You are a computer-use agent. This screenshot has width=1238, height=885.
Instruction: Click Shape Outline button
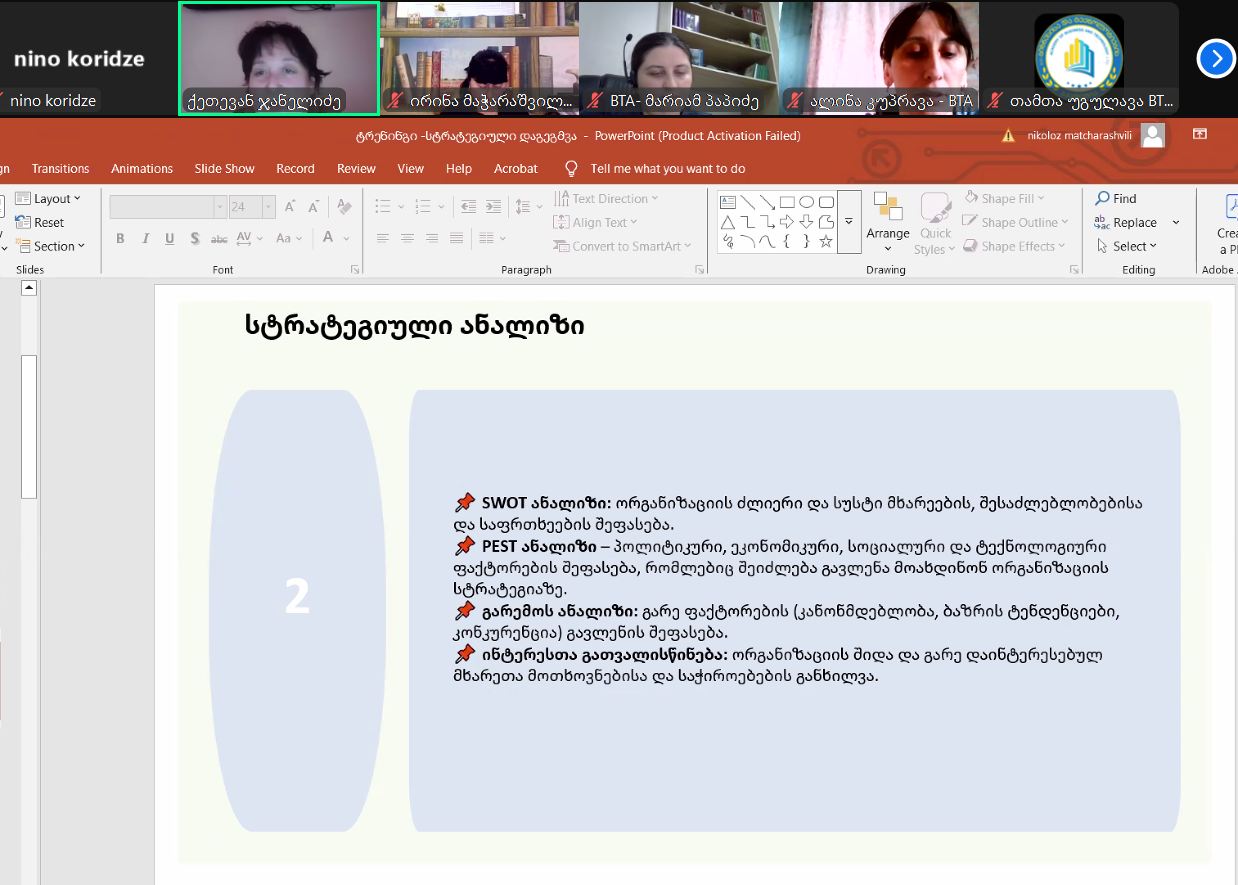(x=1015, y=222)
